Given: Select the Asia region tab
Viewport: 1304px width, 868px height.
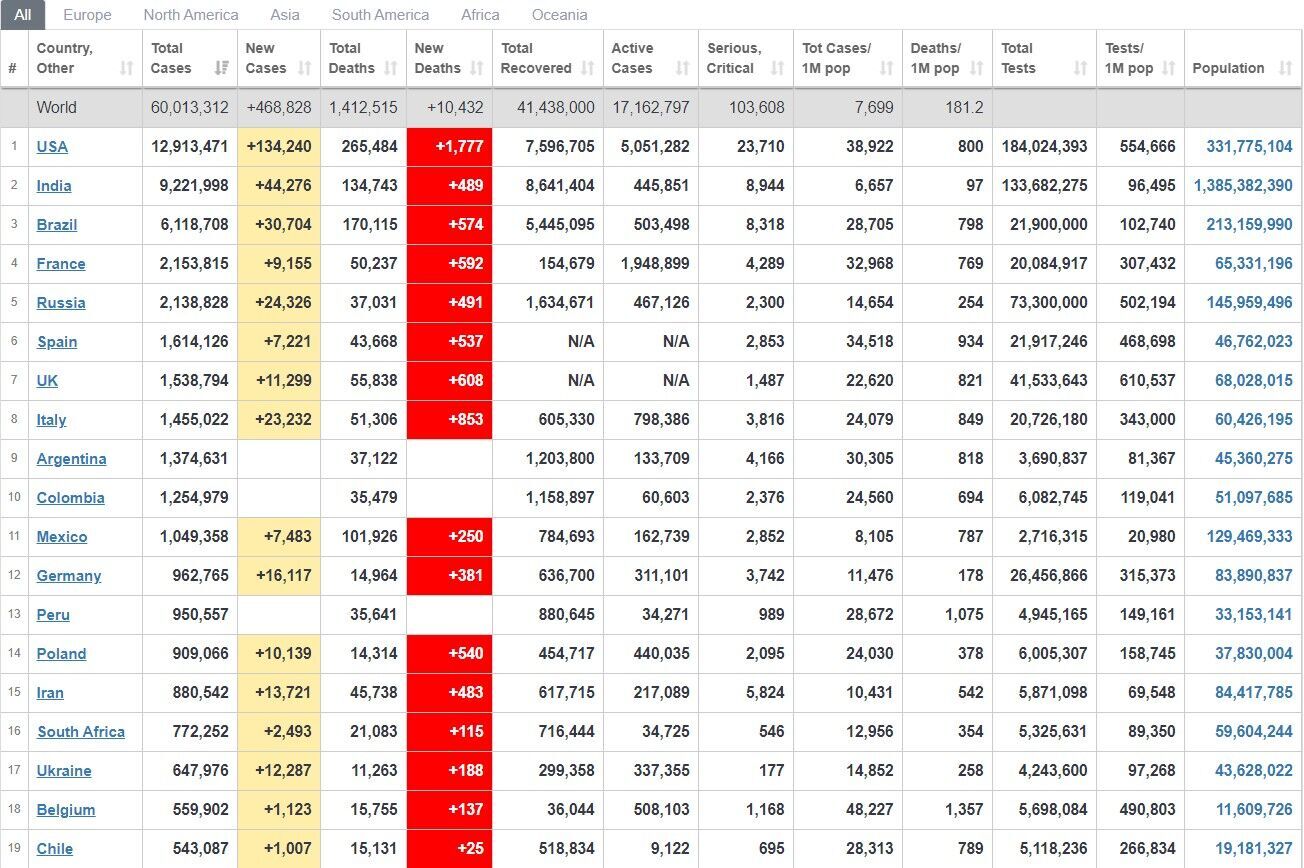Looking at the screenshot, I should tap(285, 15).
